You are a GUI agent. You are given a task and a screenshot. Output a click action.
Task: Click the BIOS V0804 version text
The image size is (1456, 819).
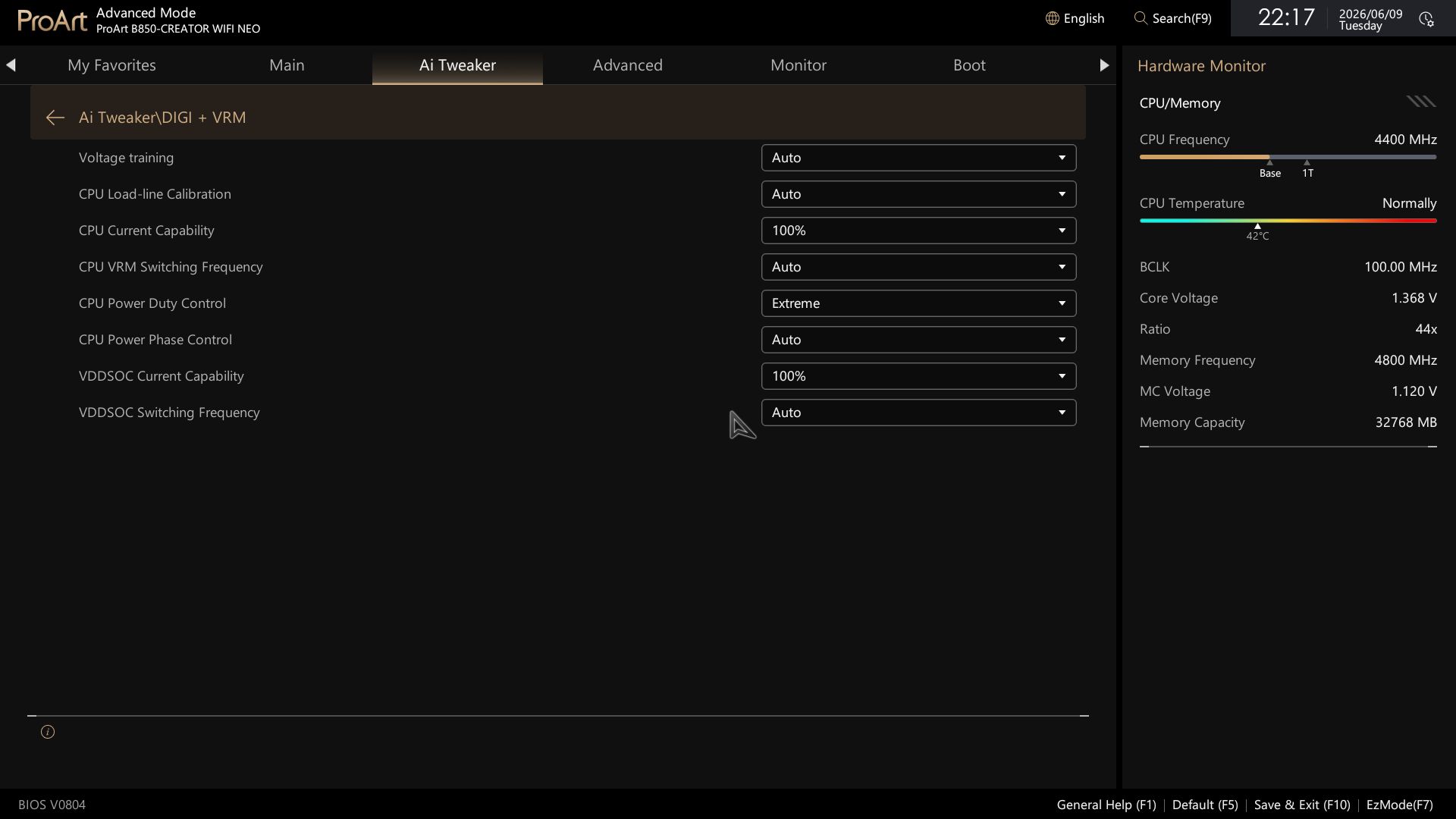tap(52, 805)
